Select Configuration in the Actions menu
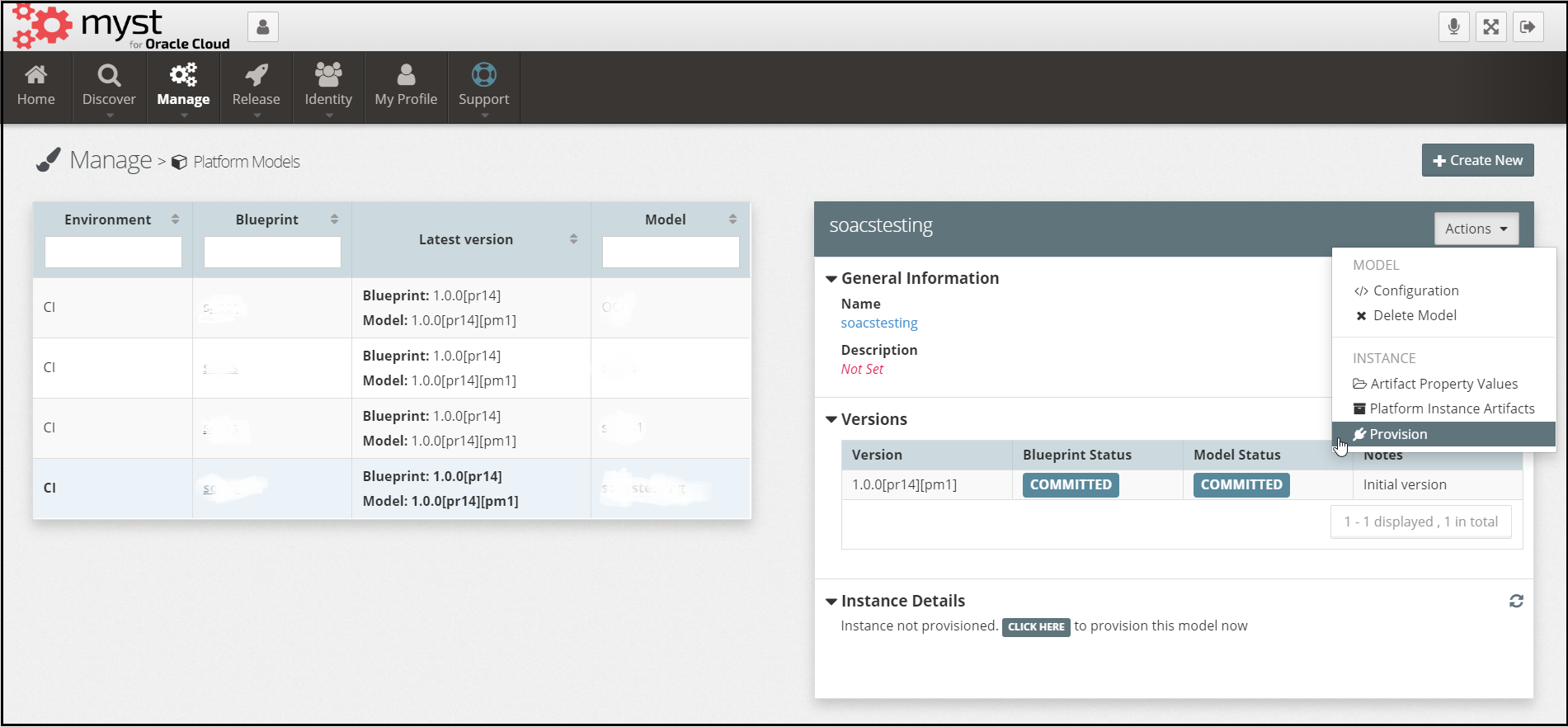Screen dimensions: 1568x727 (x=1415, y=290)
